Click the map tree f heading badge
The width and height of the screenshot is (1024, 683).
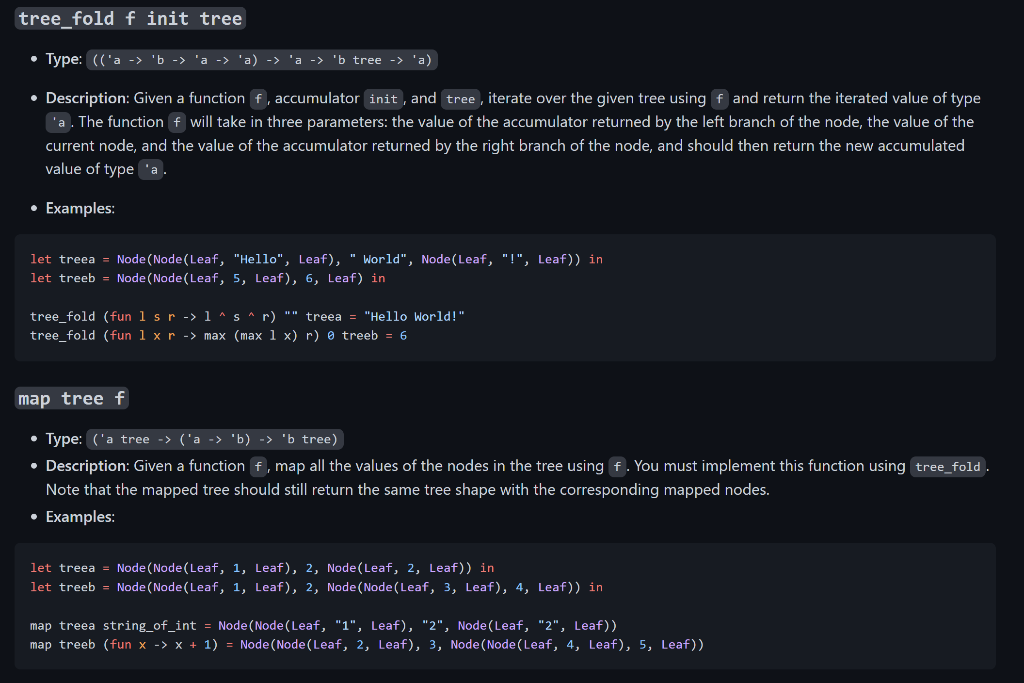[x=71, y=397]
